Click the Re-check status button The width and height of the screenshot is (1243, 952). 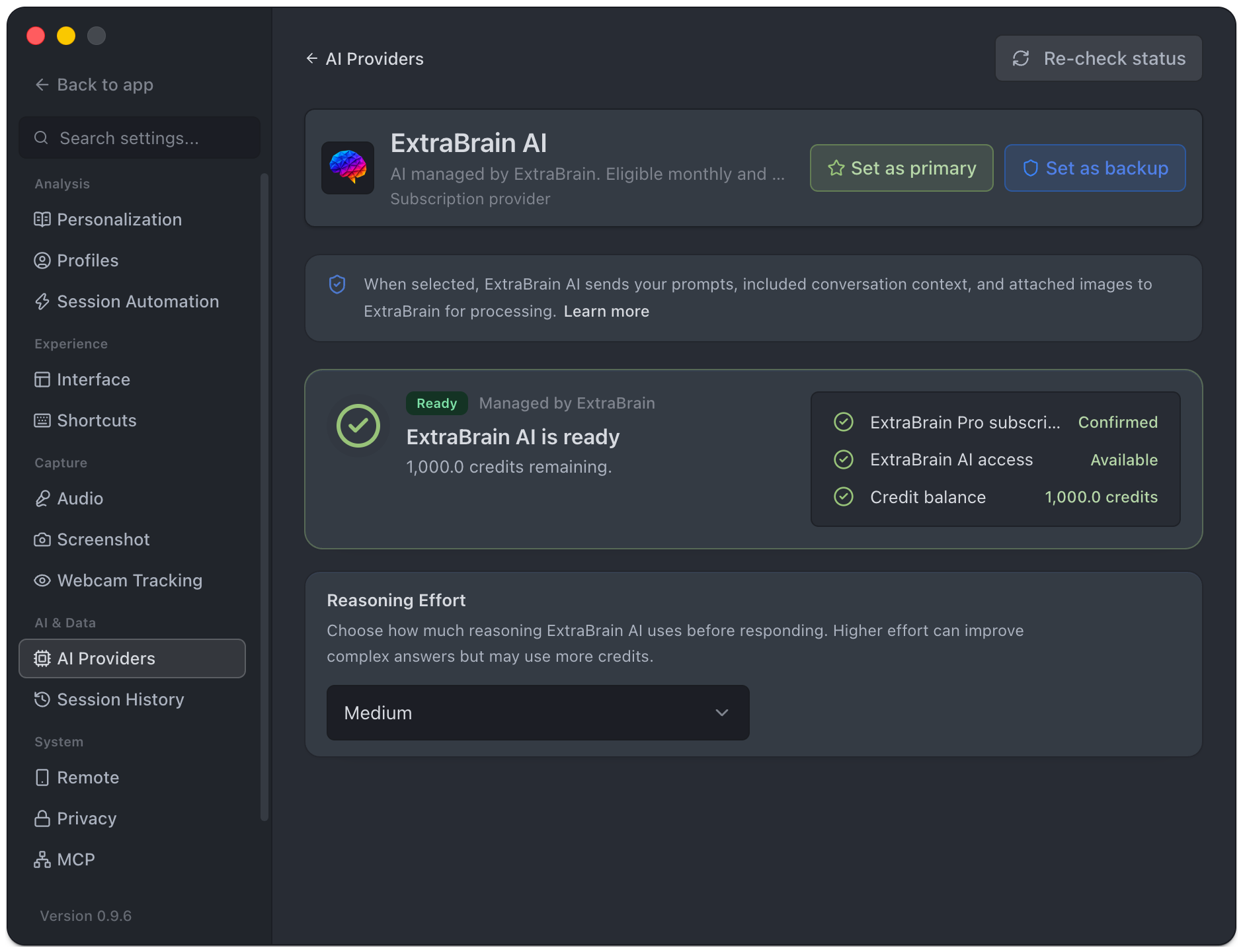(1098, 59)
